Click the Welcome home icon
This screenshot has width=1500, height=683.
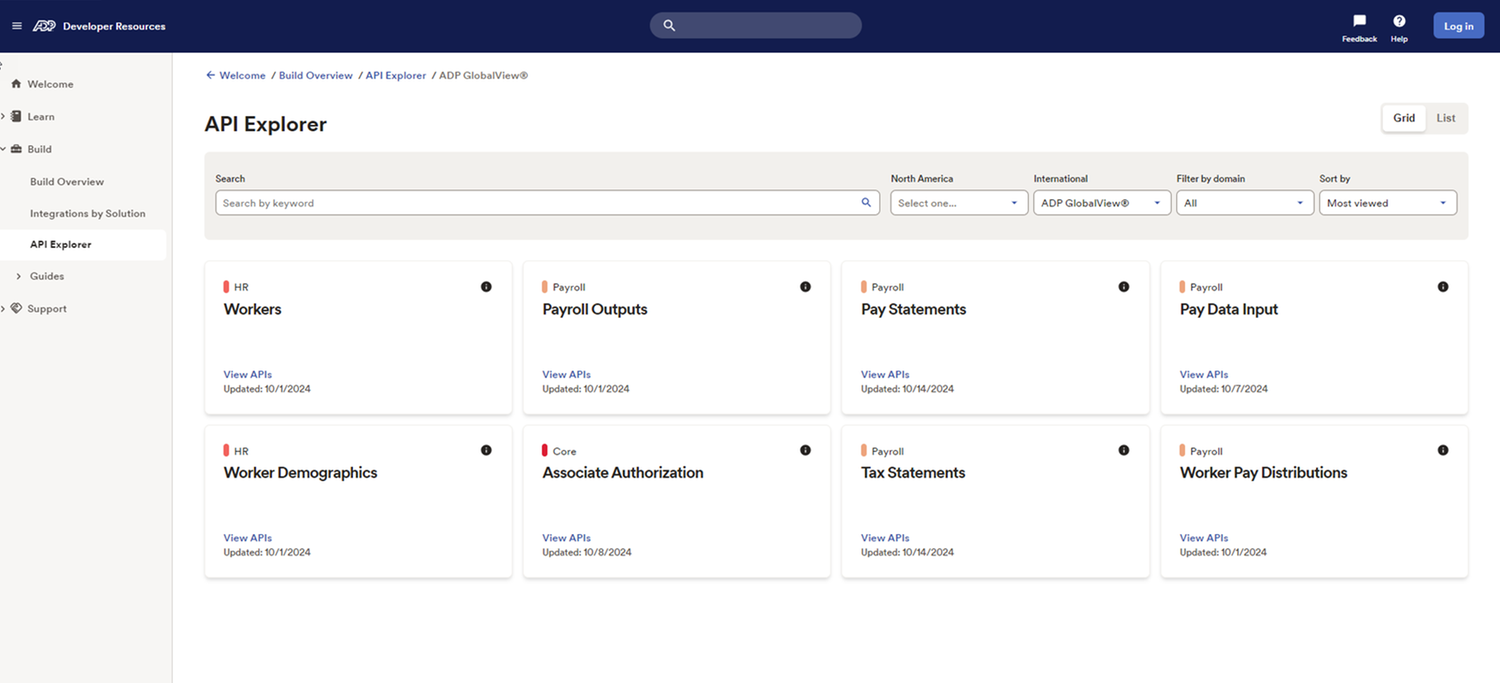click(x=16, y=84)
